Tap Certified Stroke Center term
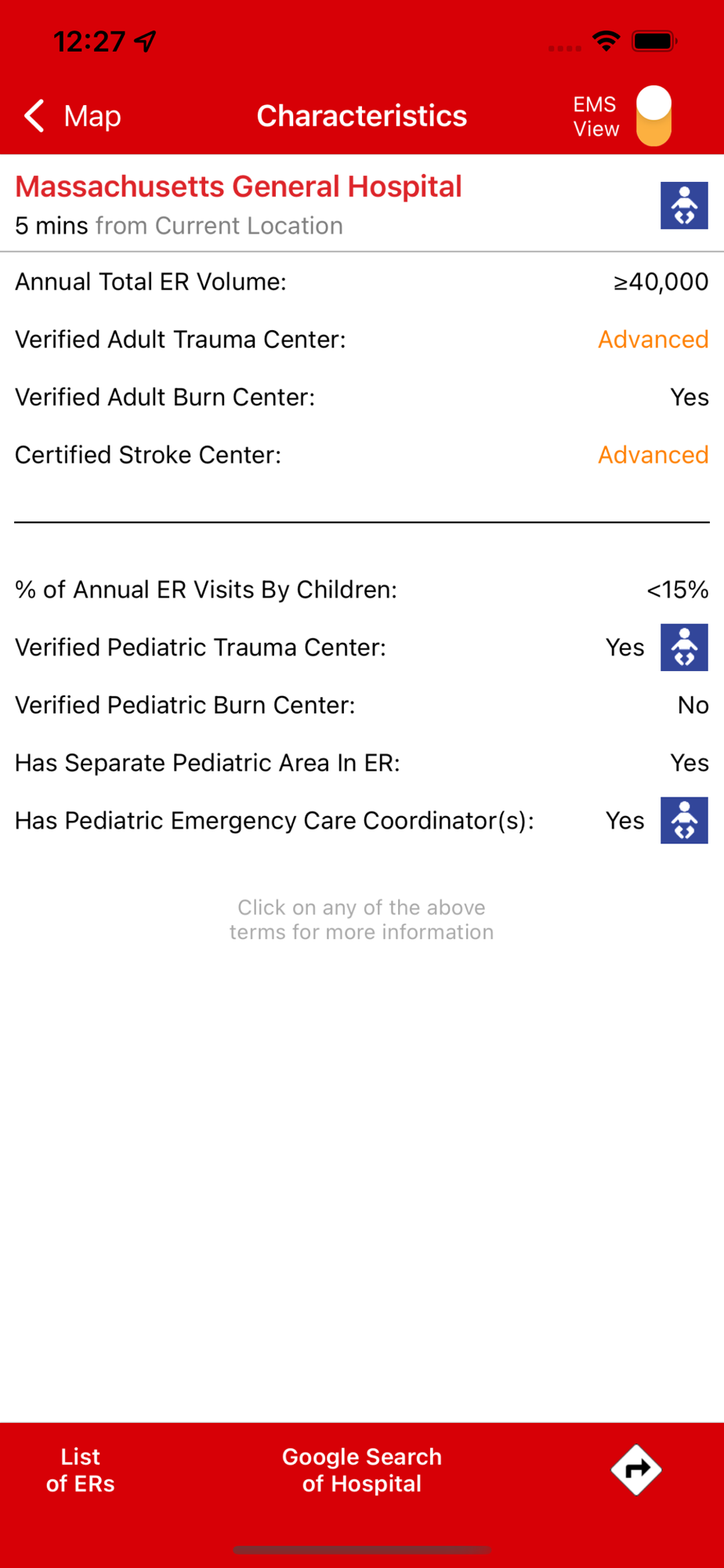Viewport: 724px width, 1568px height. point(148,455)
